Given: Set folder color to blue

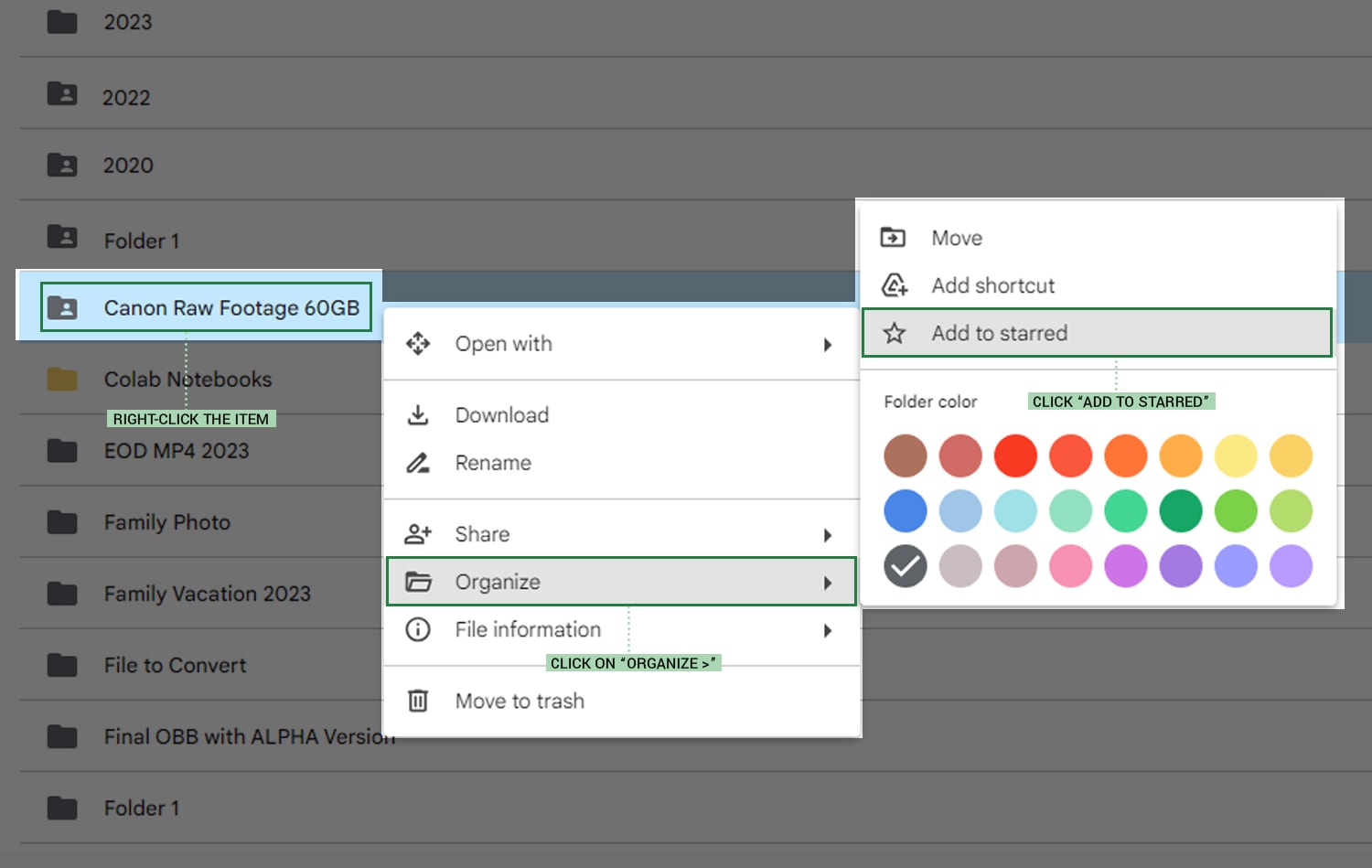Looking at the screenshot, I should coord(906,510).
